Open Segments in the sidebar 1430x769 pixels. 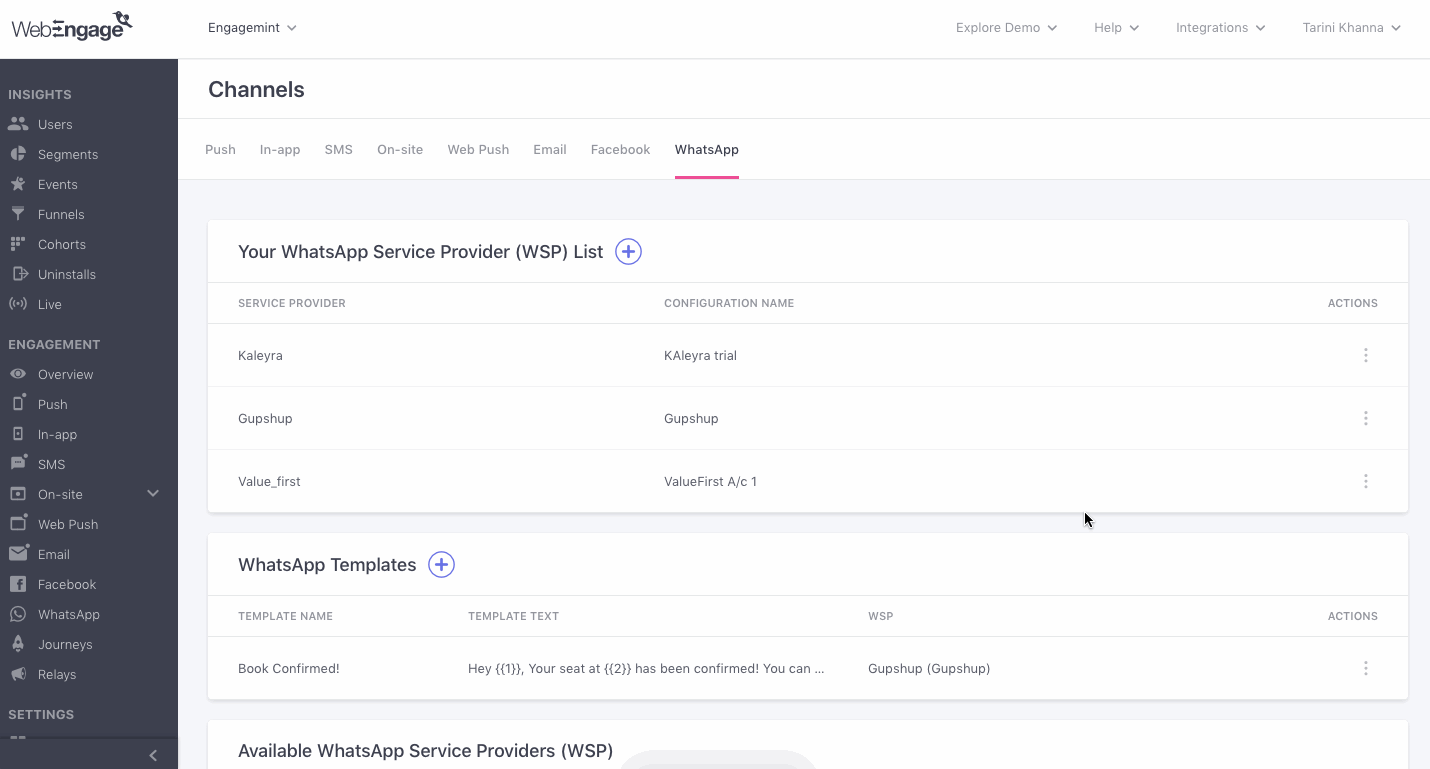[x=68, y=154]
